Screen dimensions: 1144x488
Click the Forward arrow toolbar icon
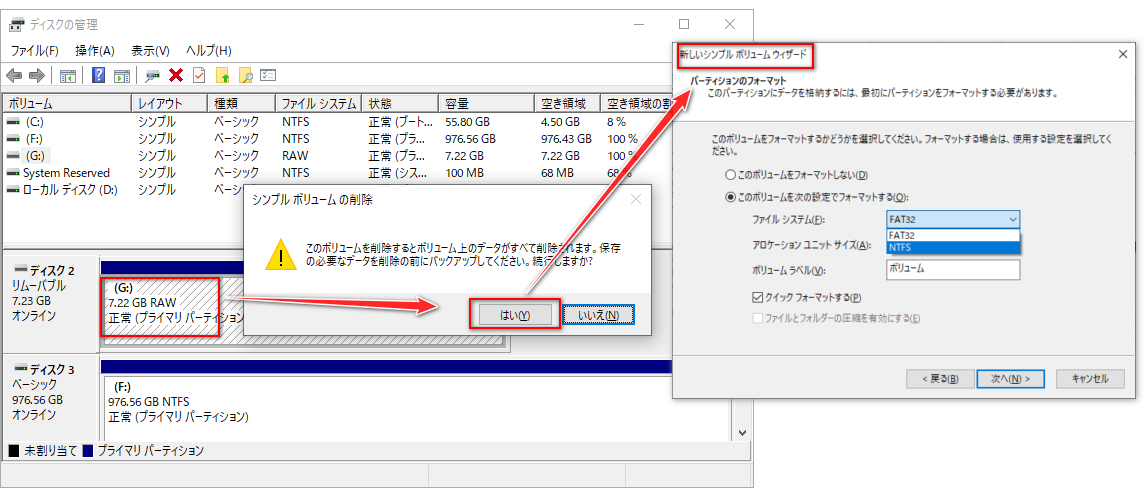[36, 75]
